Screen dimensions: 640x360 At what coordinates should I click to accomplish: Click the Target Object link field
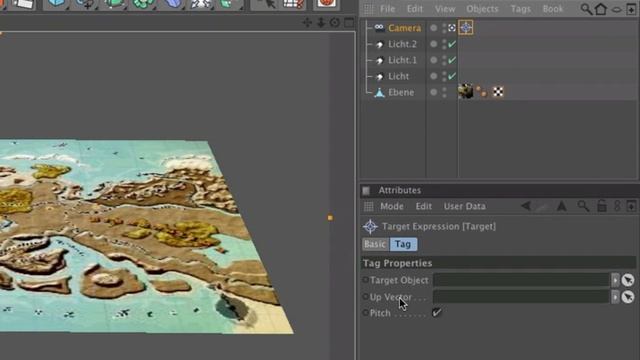[521, 280]
